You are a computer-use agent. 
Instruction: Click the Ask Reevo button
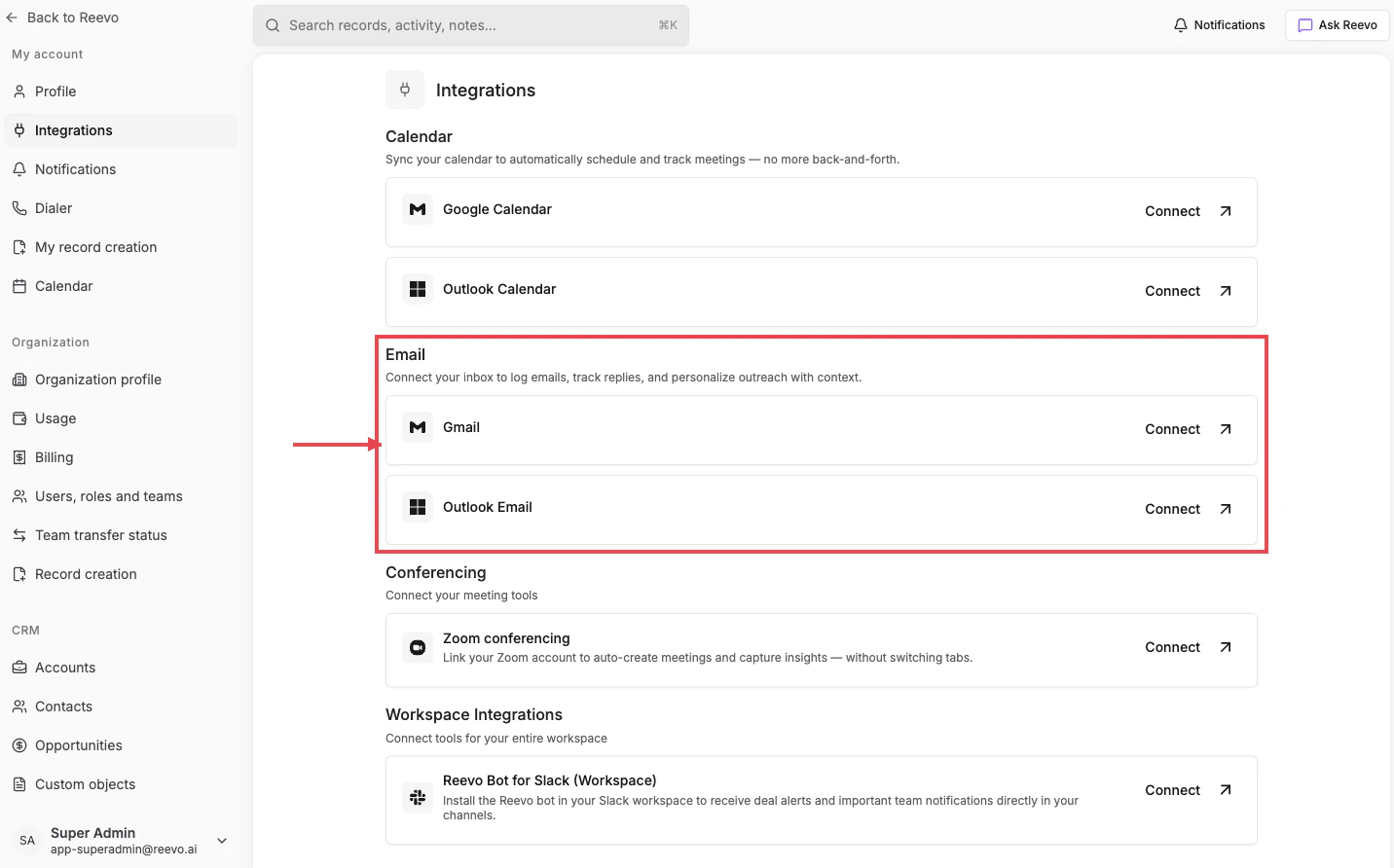[x=1338, y=25]
